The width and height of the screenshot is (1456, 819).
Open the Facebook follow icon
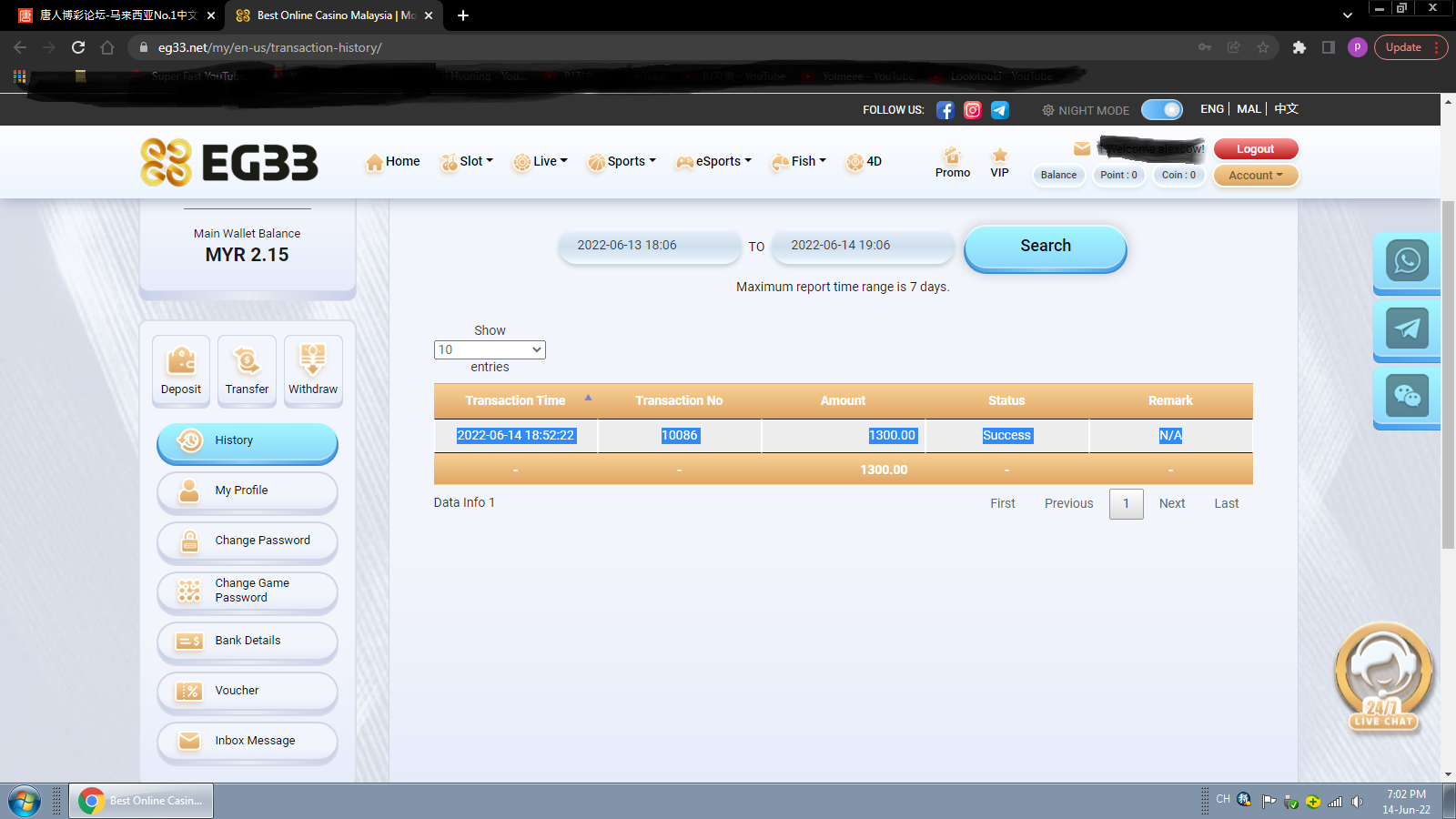click(x=945, y=110)
